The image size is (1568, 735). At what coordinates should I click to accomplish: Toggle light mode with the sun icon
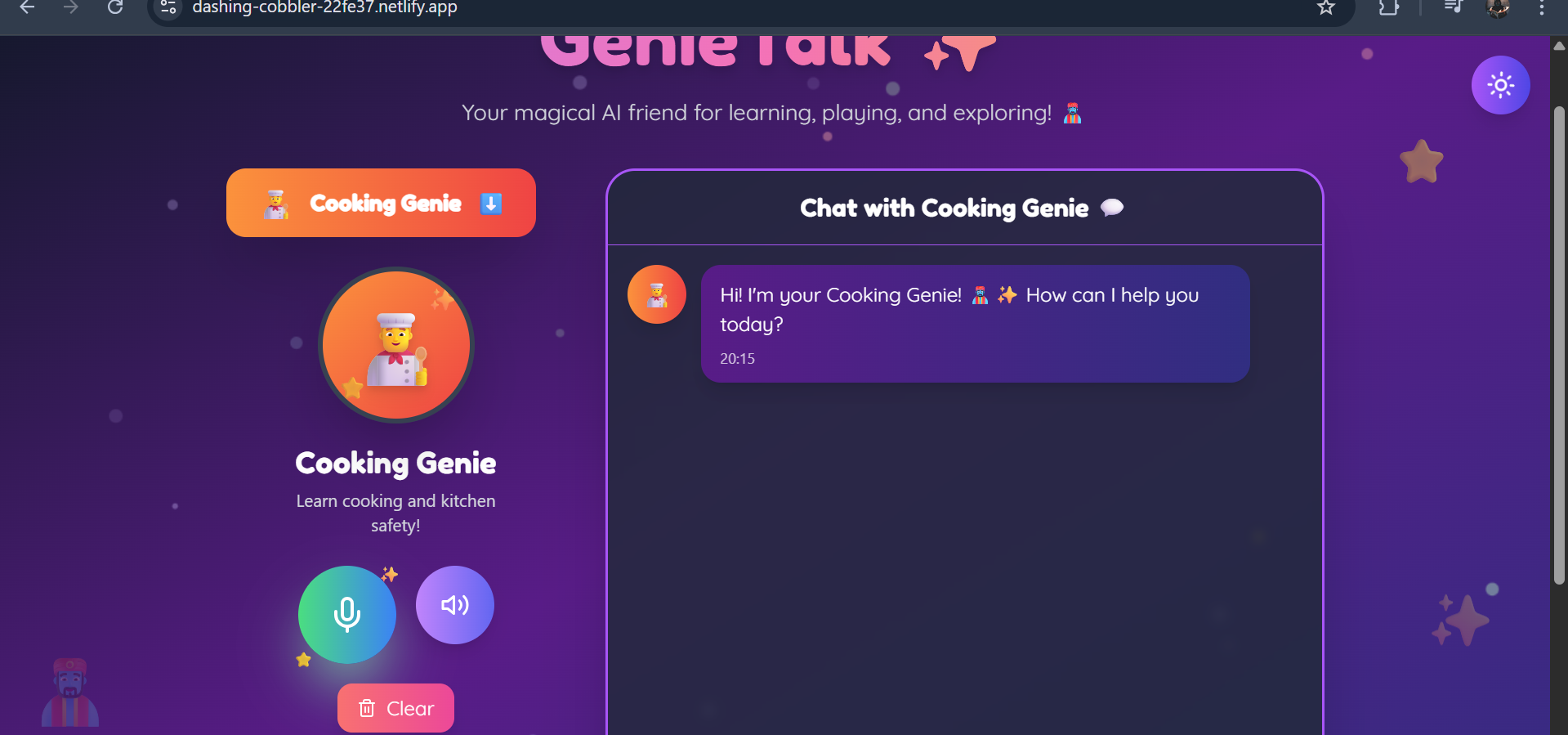pos(1501,85)
